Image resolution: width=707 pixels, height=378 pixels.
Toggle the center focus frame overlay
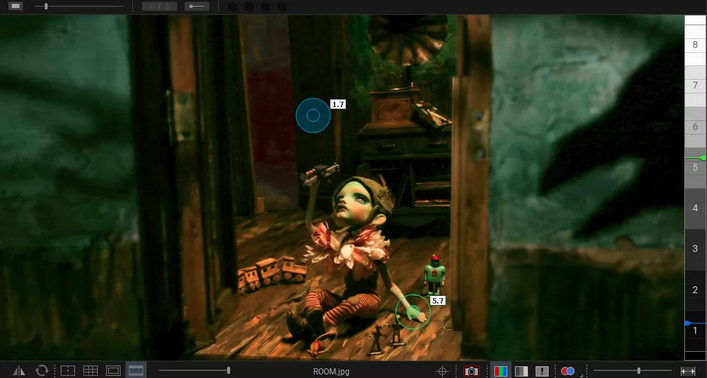tap(68, 371)
